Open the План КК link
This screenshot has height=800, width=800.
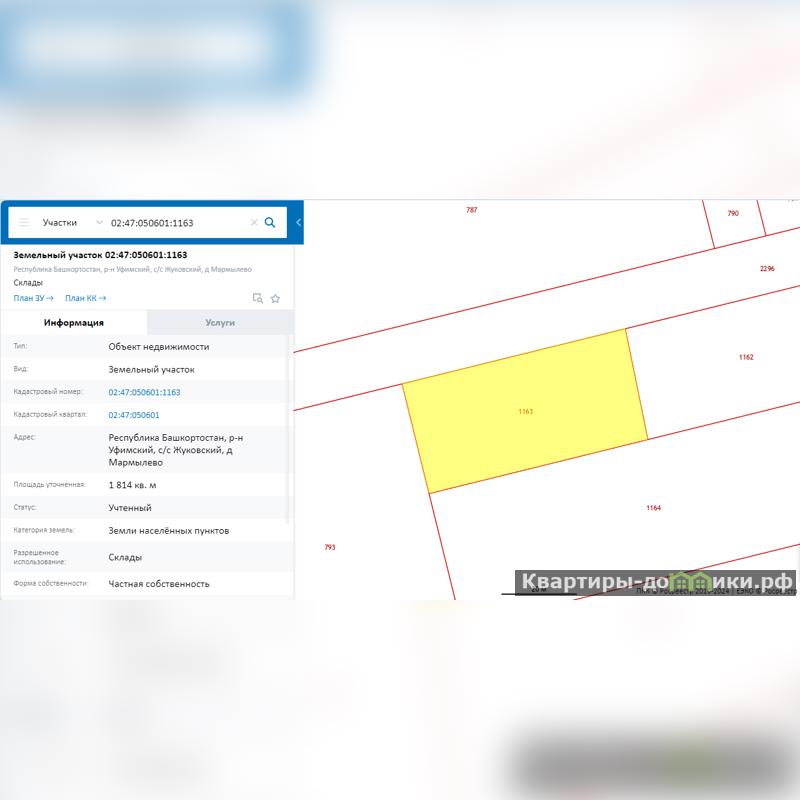click(85, 298)
